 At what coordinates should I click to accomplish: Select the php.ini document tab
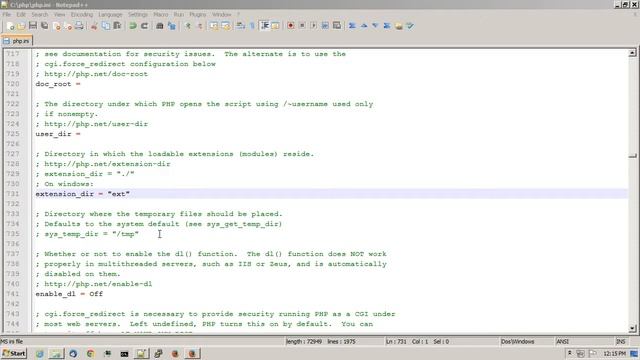pos(17,41)
